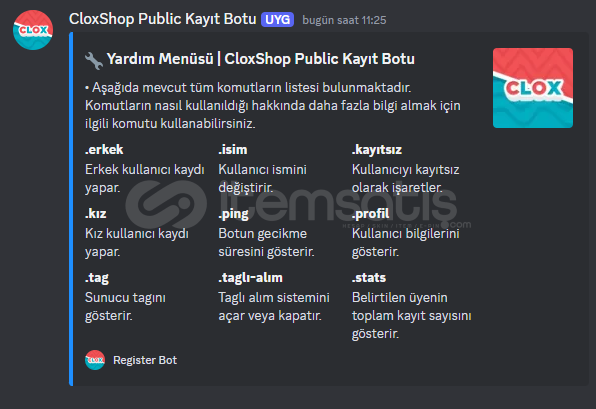The width and height of the screenshot is (596, 409).
Task: Open the CLOX embed thumbnail image
Action: 533,88
